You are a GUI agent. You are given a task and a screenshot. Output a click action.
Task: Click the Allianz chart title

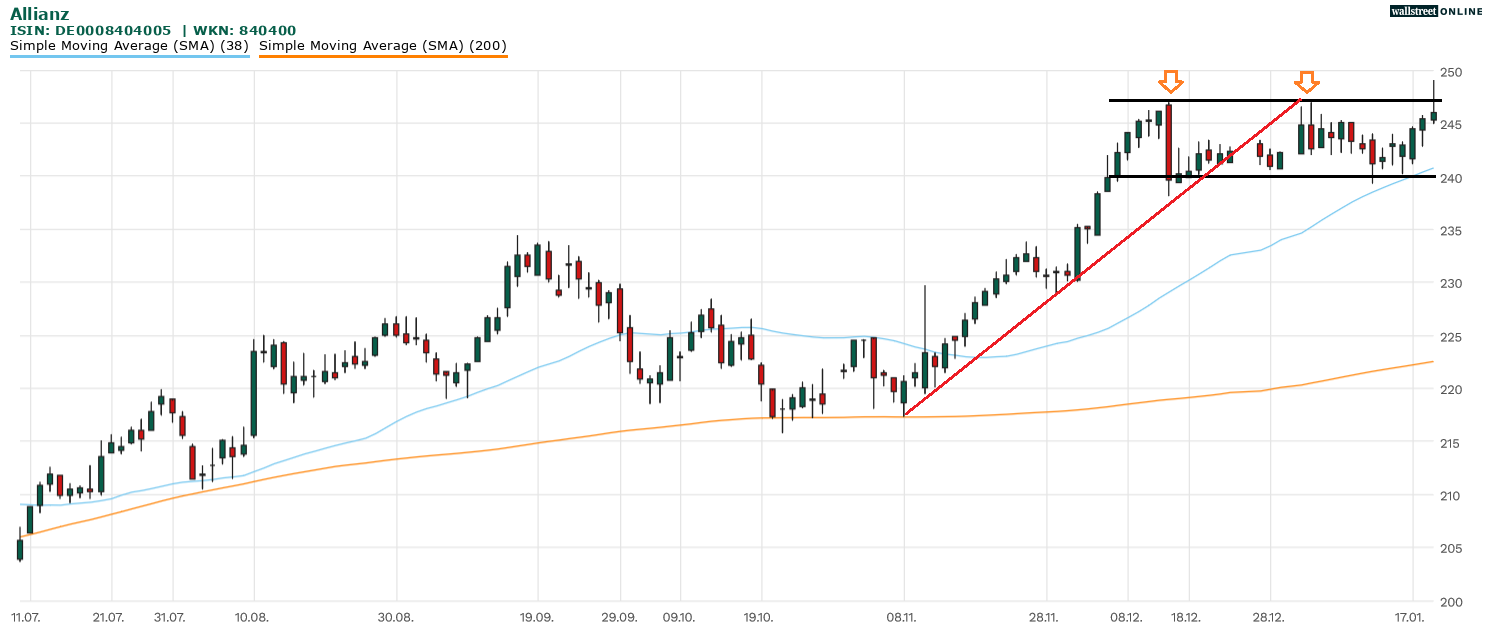coord(40,13)
